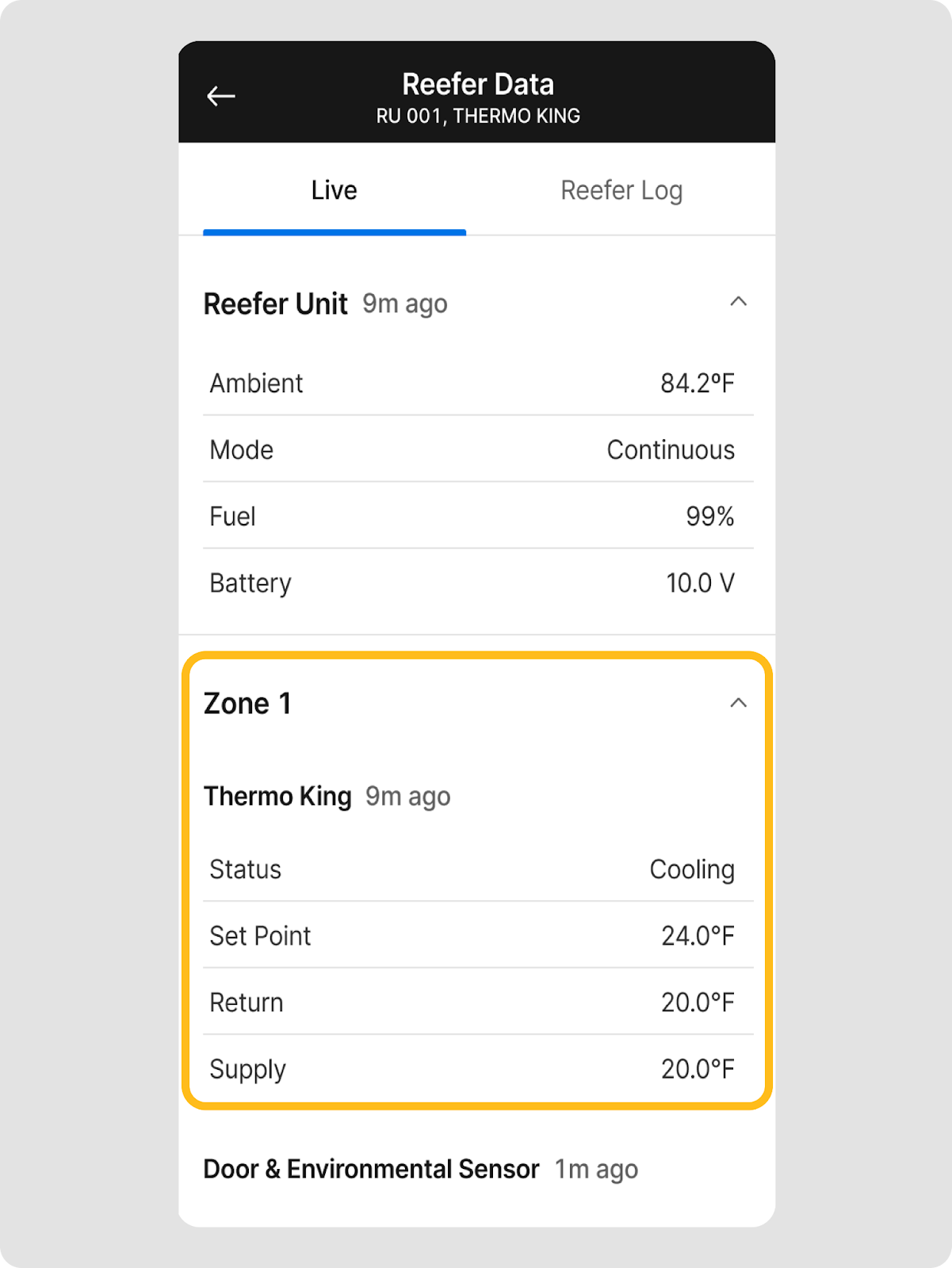Click the Zone 1 heading
This screenshot has width=952, height=1268.
[247, 704]
